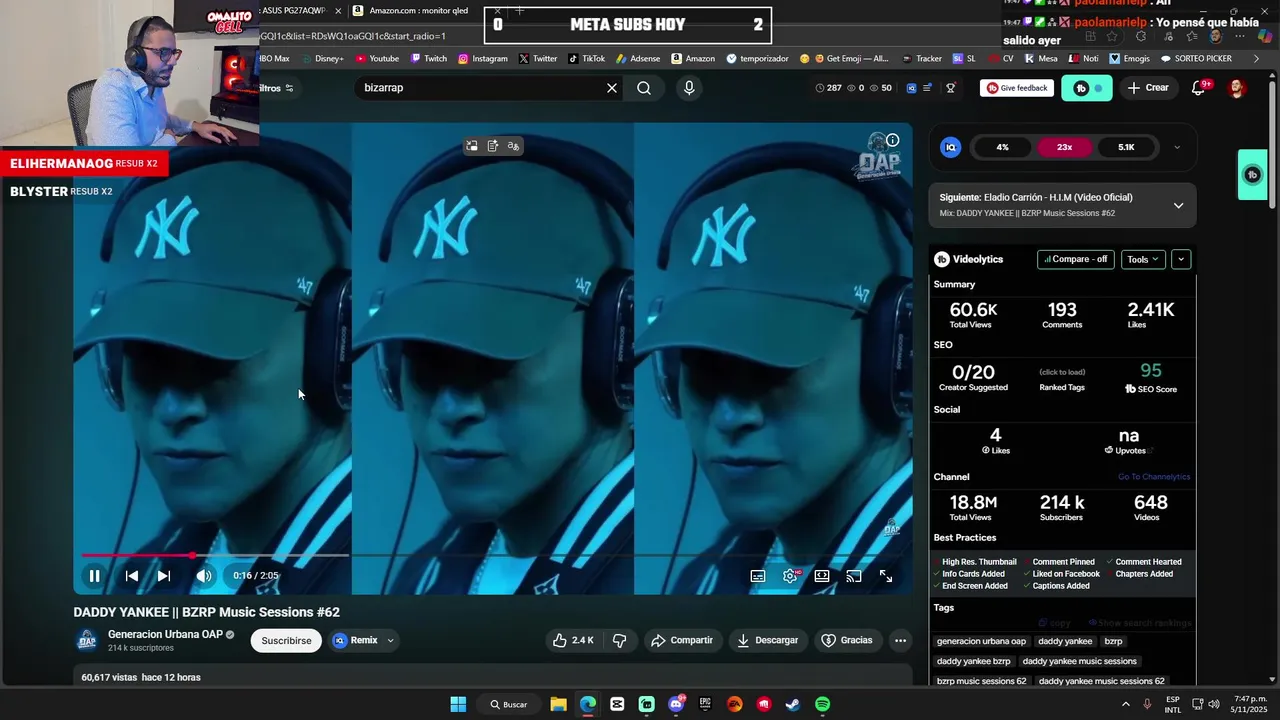Skip to the next video in playlist

pyautogui.click(x=164, y=576)
